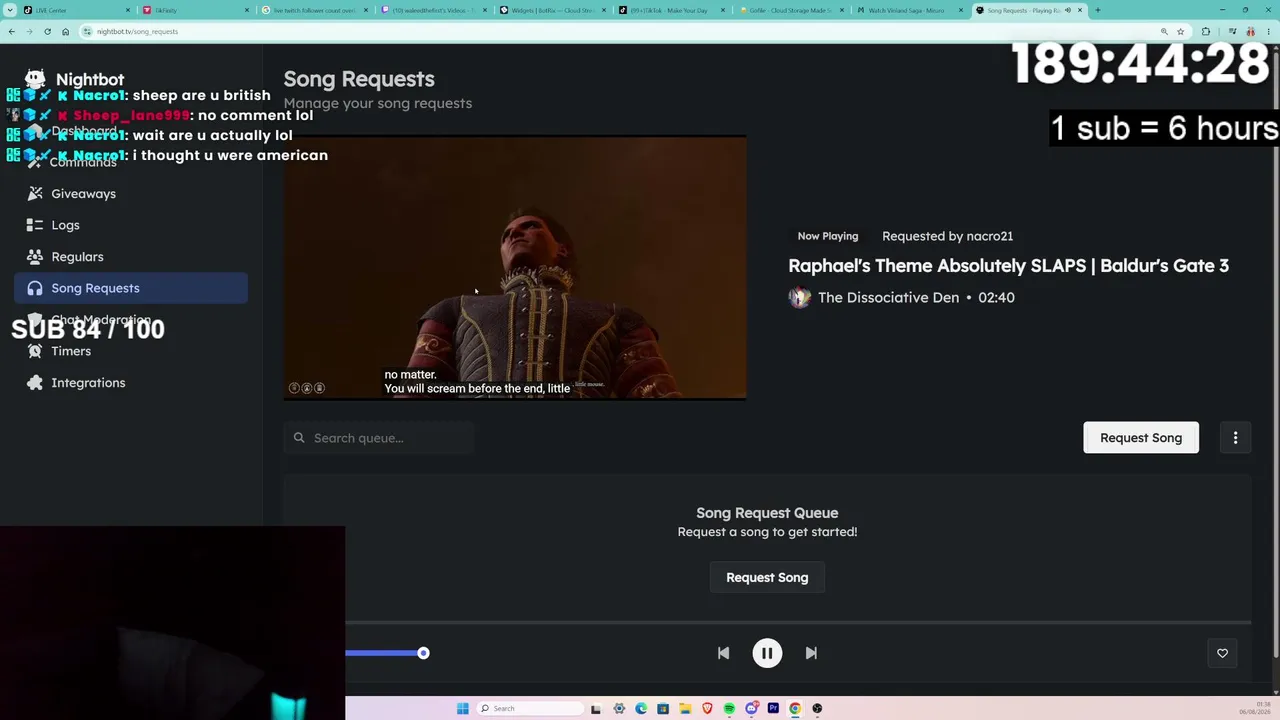Bookmark this page with star icon
The height and width of the screenshot is (720, 1280).
tap(1180, 31)
